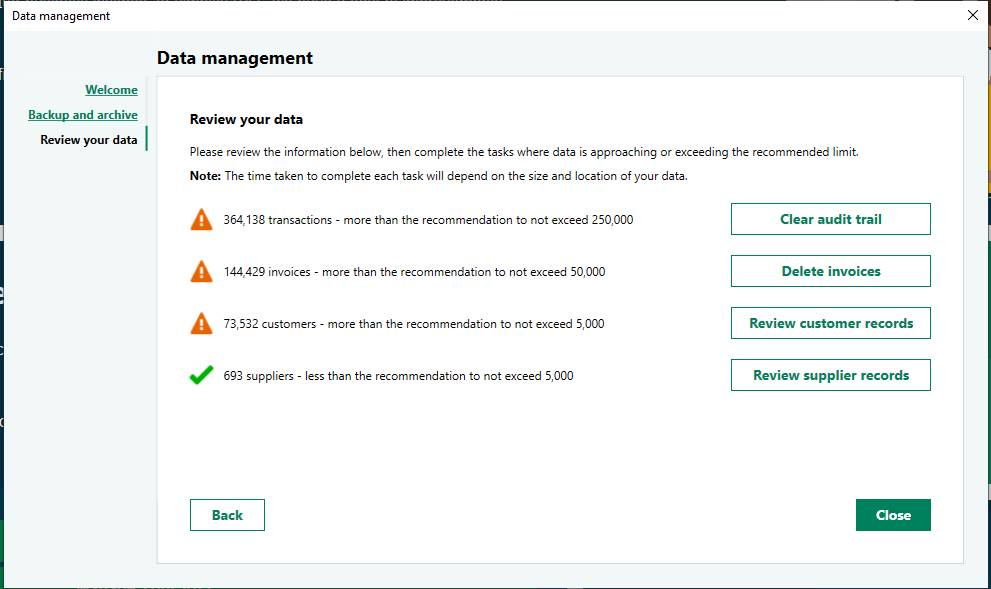
Task: Click the green "Close" button
Action: click(892, 514)
